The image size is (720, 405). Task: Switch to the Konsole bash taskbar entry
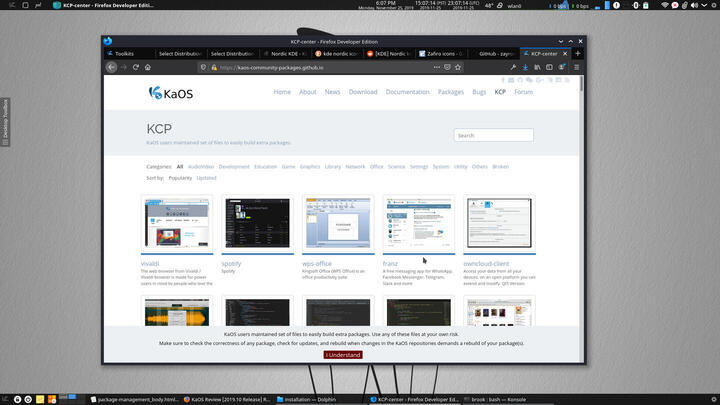pyautogui.click(x=495, y=399)
